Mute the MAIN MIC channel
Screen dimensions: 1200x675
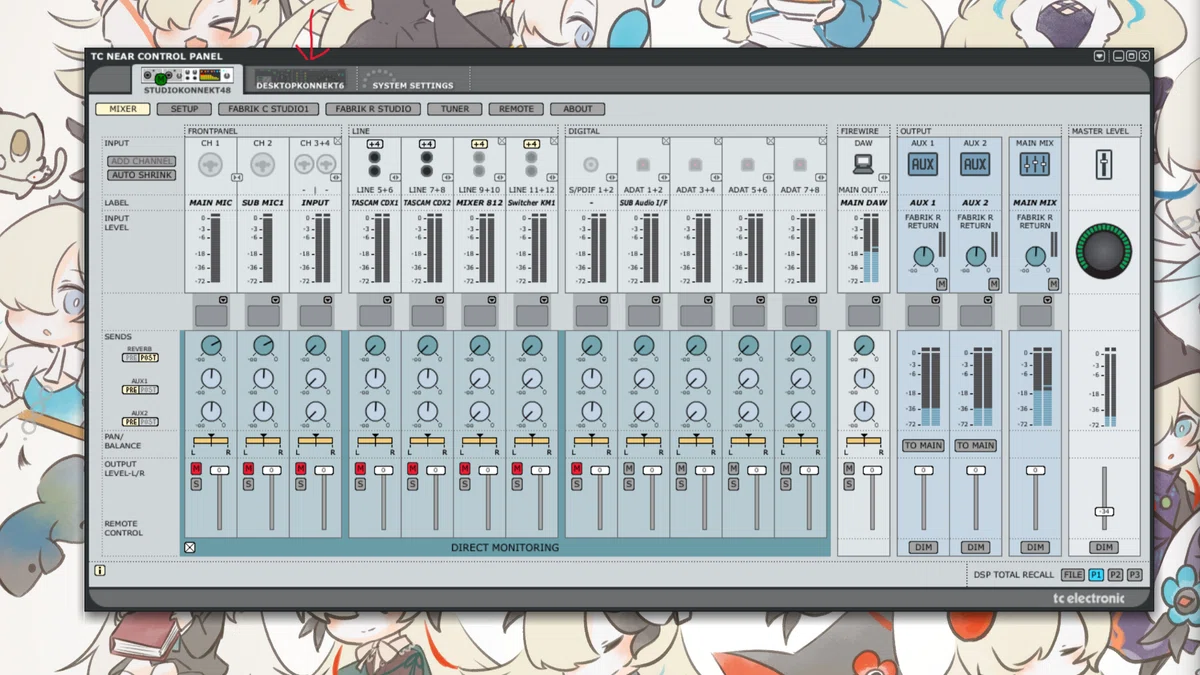click(x=196, y=469)
